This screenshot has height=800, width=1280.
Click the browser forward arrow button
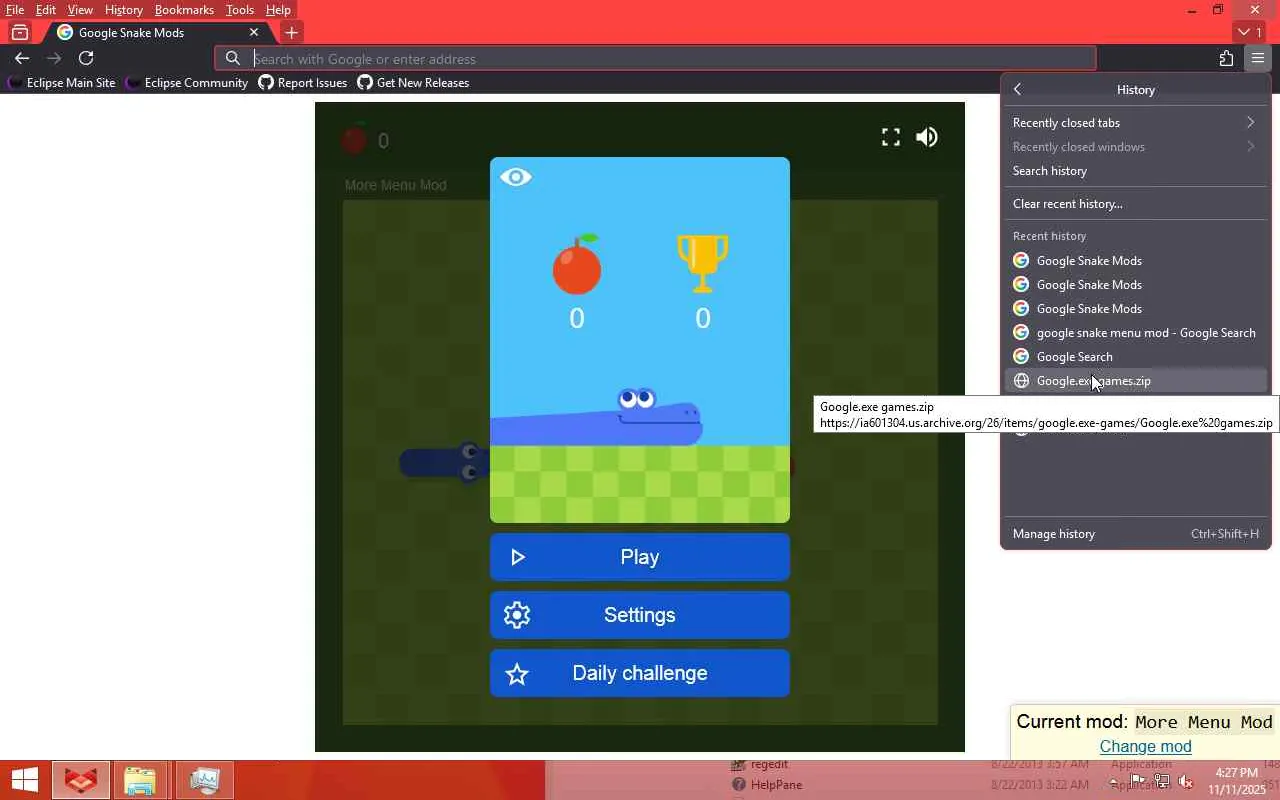54,58
